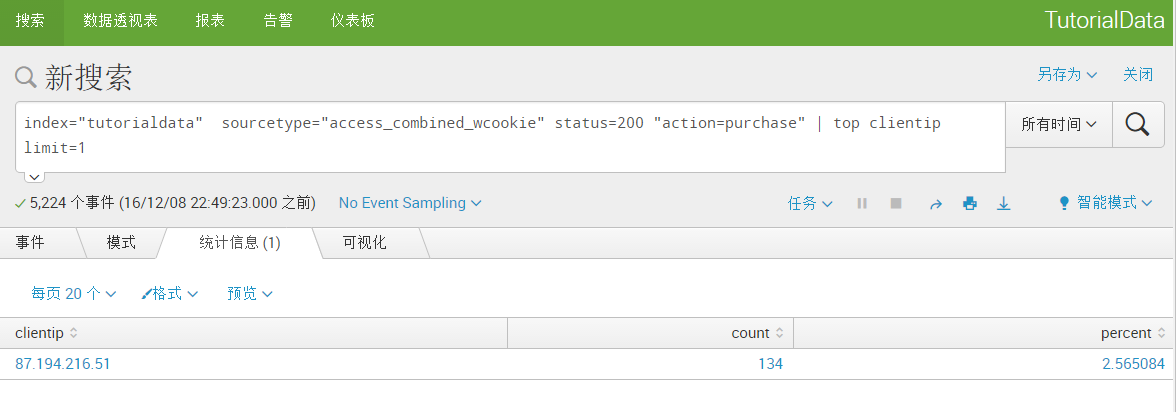Switch to 可视化 tab
The width and height of the screenshot is (1176, 412).
pyautogui.click(x=364, y=242)
